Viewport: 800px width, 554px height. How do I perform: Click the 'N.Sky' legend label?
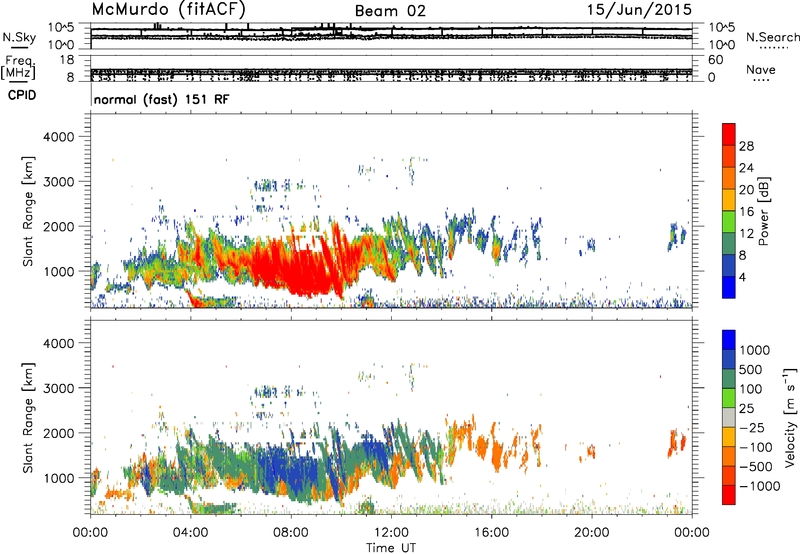click(19, 37)
